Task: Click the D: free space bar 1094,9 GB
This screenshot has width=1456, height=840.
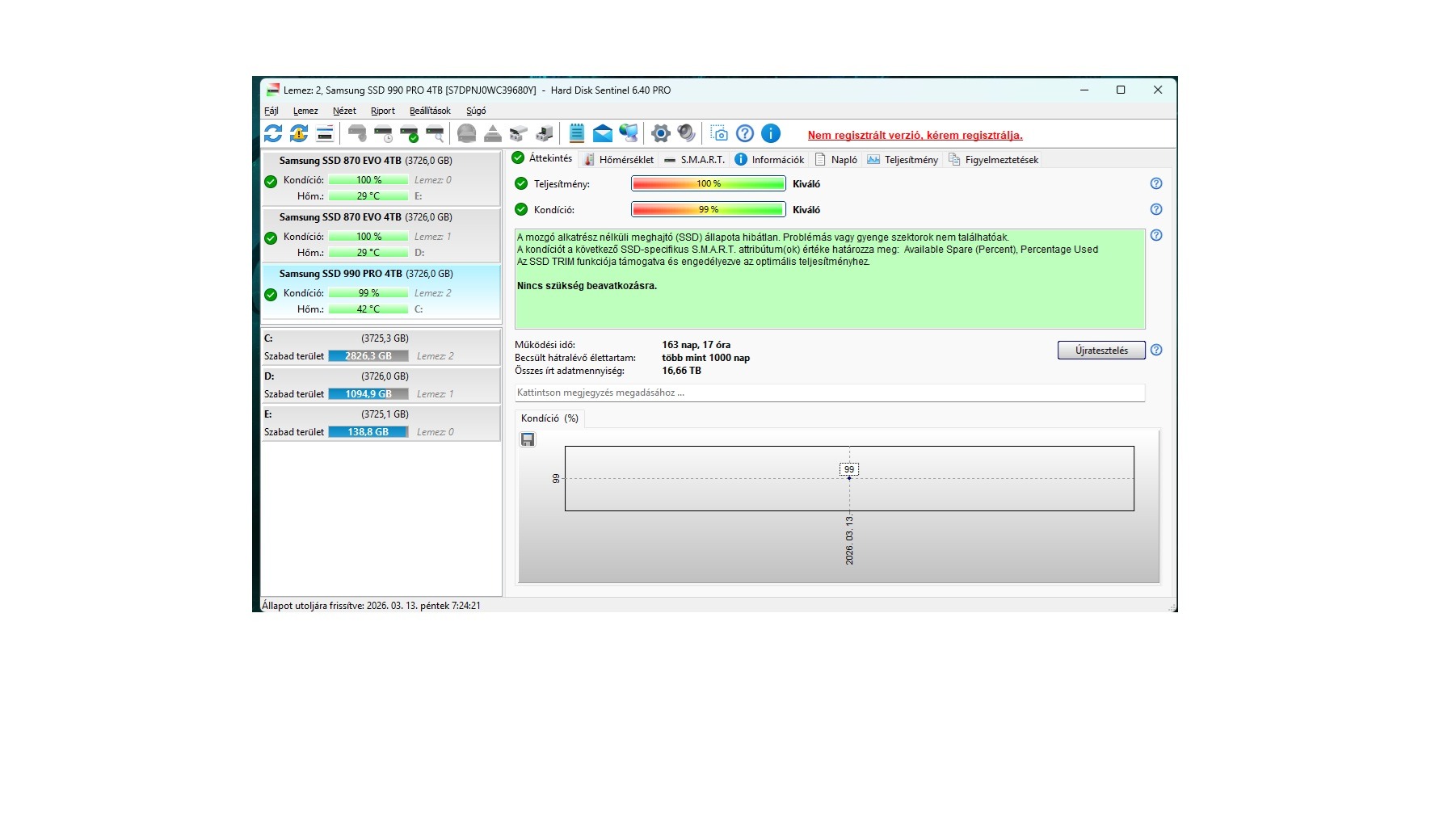Action: pos(368,394)
